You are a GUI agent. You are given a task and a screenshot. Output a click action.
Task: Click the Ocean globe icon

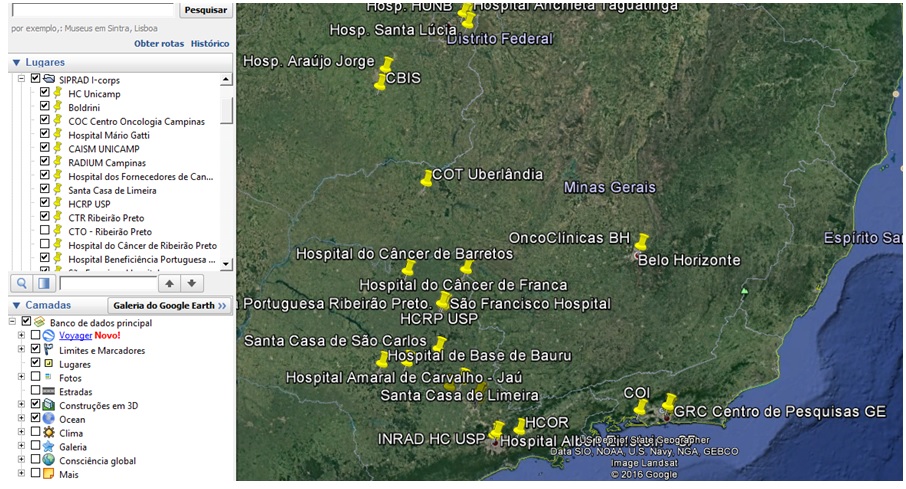[x=49, y=419]
